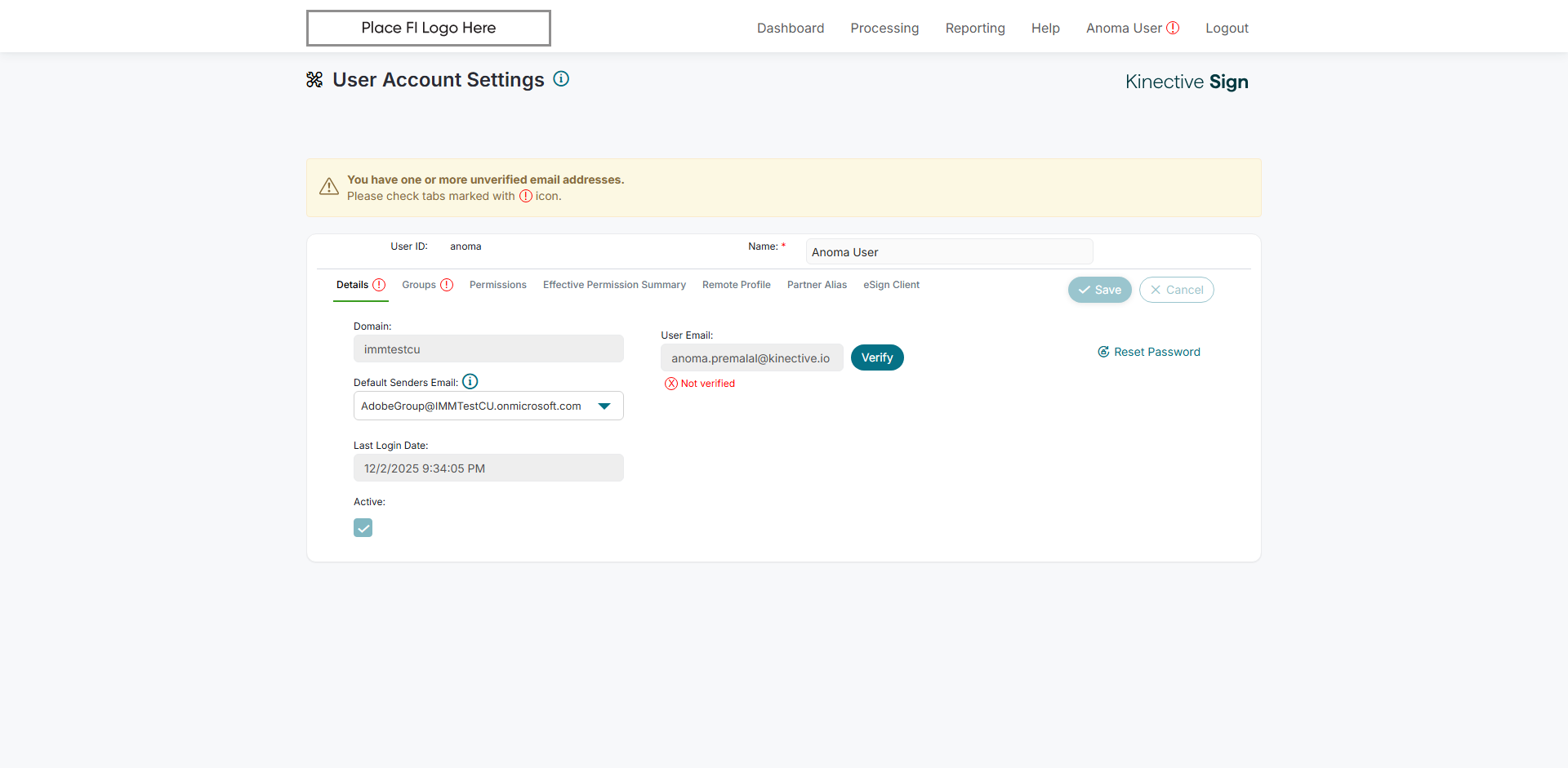Image resolution: width=1568 pixels, height=768 pixels.
Task: Click the Verify email button
Action: [x=877, y=357]
